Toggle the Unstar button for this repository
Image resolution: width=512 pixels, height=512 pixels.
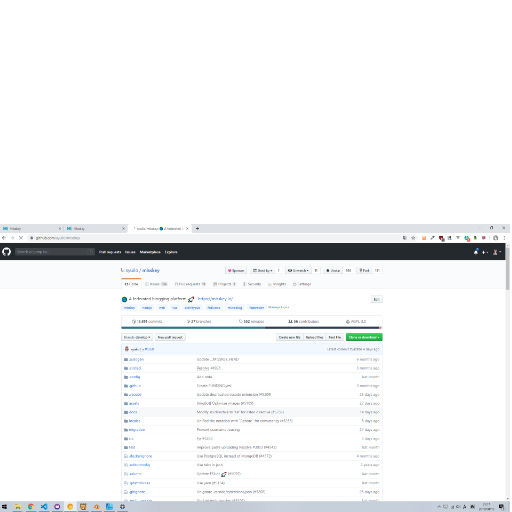click(333, 270)
